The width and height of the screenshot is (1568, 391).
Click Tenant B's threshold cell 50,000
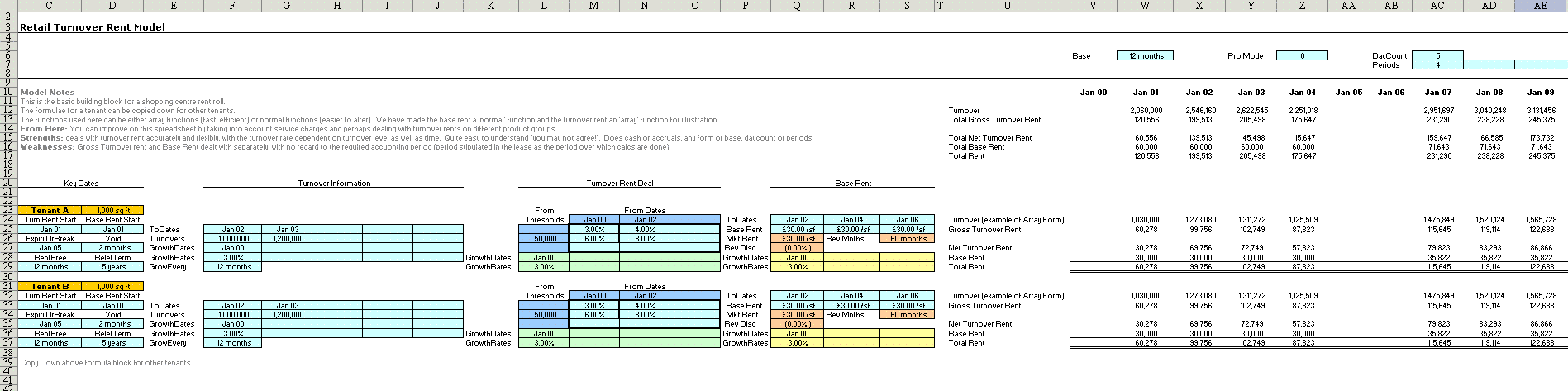544,314
